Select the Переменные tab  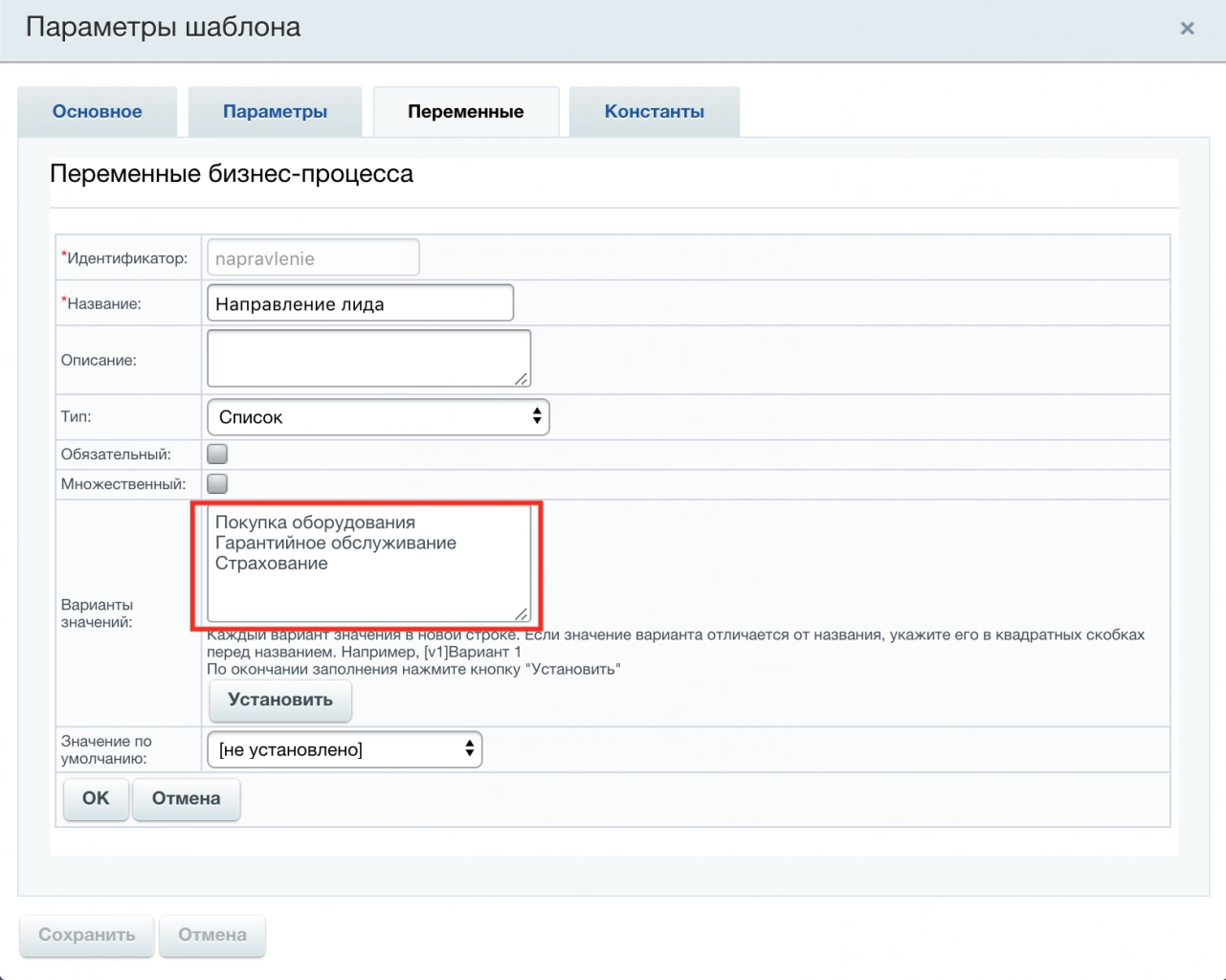coord(465,112)
